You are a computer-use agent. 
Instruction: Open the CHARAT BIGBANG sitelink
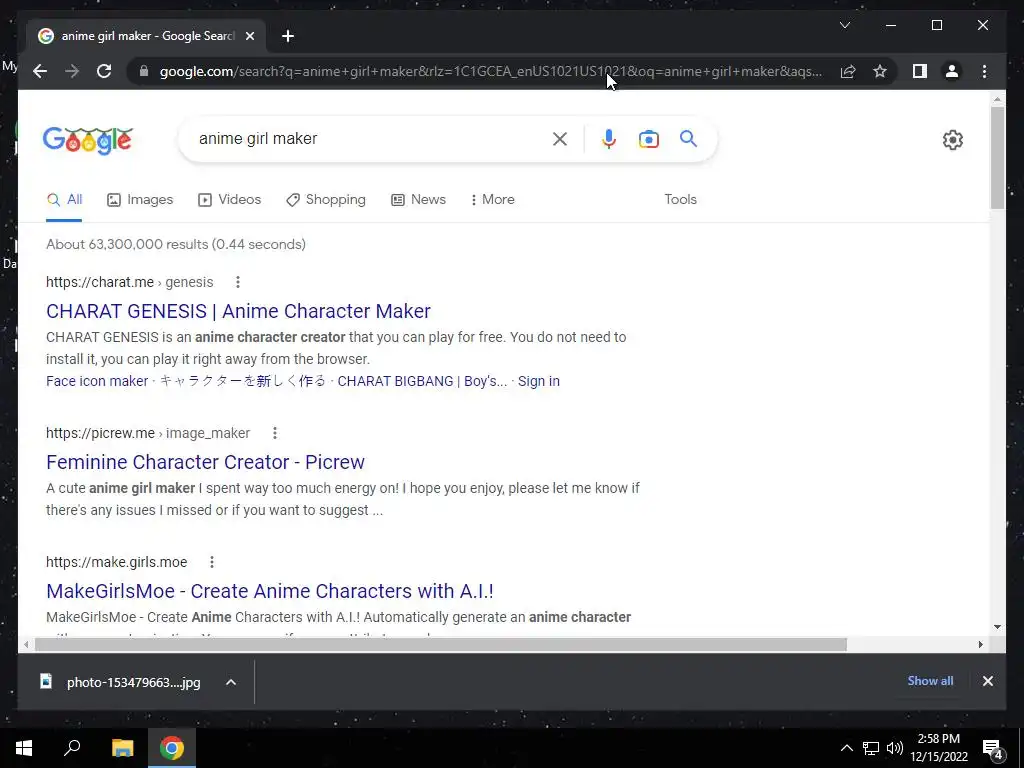[x=422, y=381]
